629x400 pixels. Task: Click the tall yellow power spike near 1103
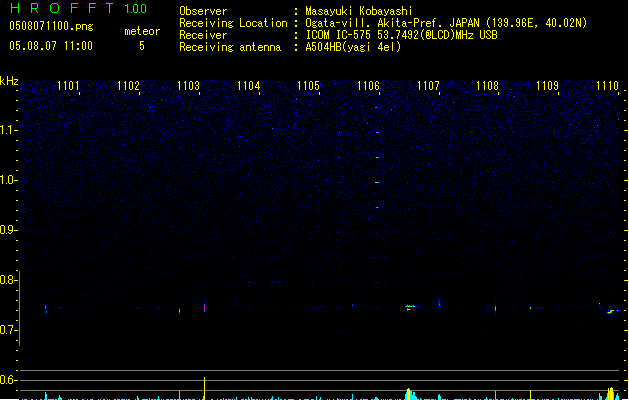click(x=205, y=388)
